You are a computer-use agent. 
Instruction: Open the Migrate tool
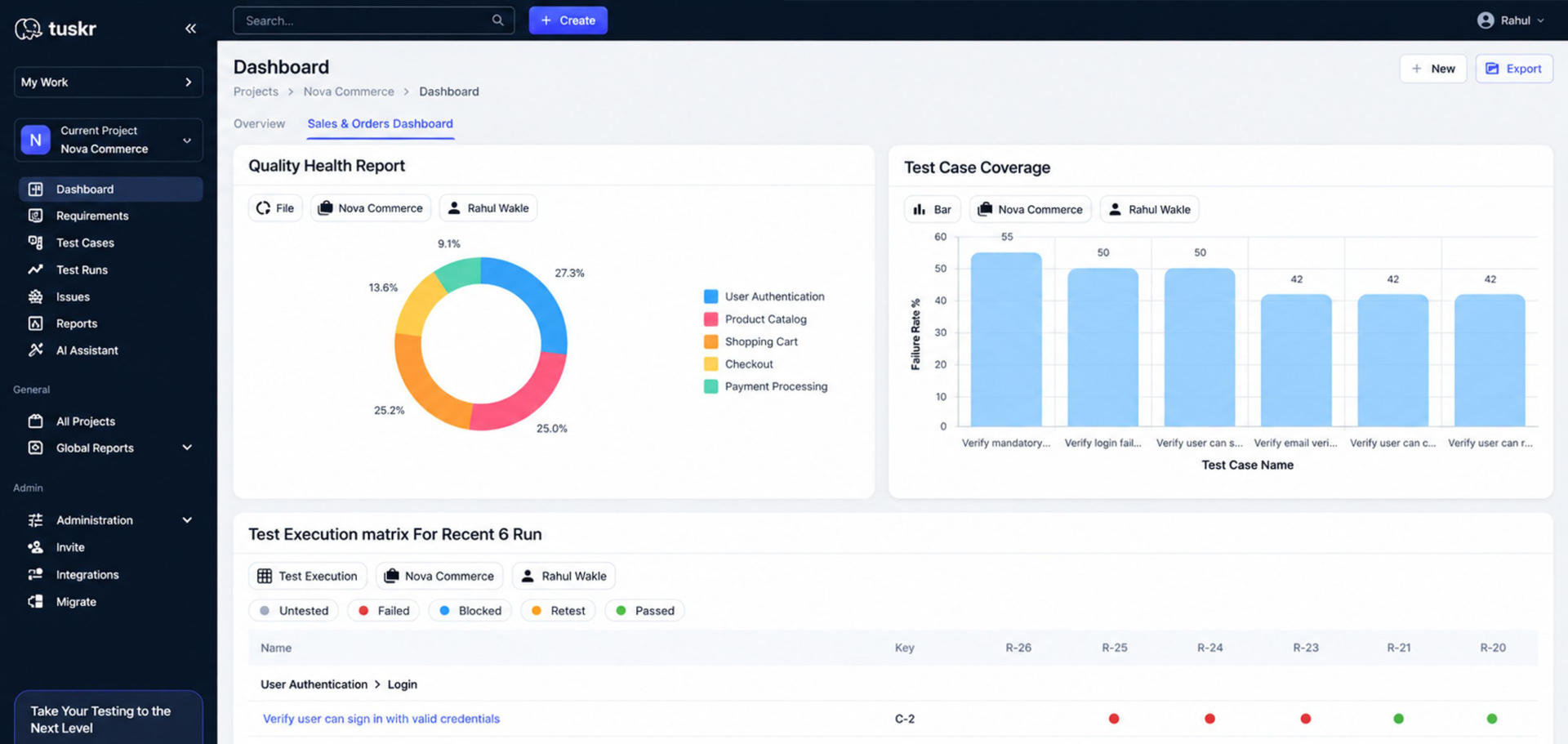(x=76, y=602)
